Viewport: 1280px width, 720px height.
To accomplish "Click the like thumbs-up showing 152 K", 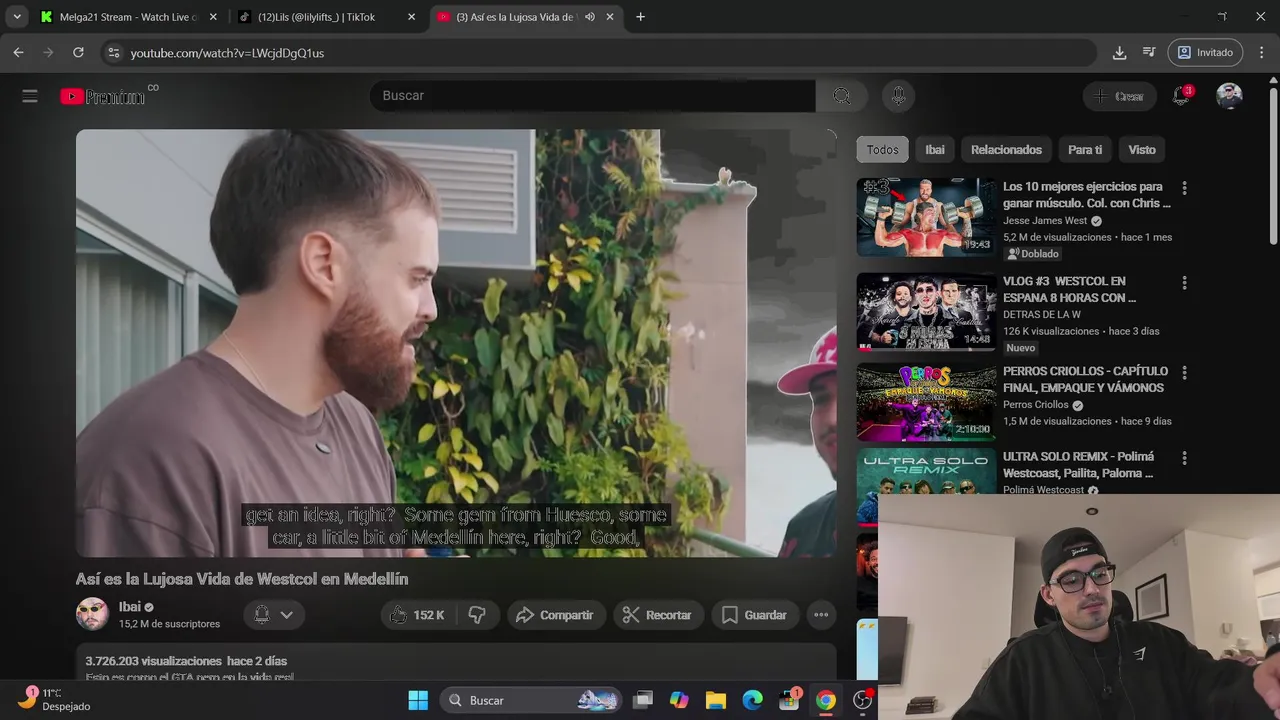I will pos(416,615).
